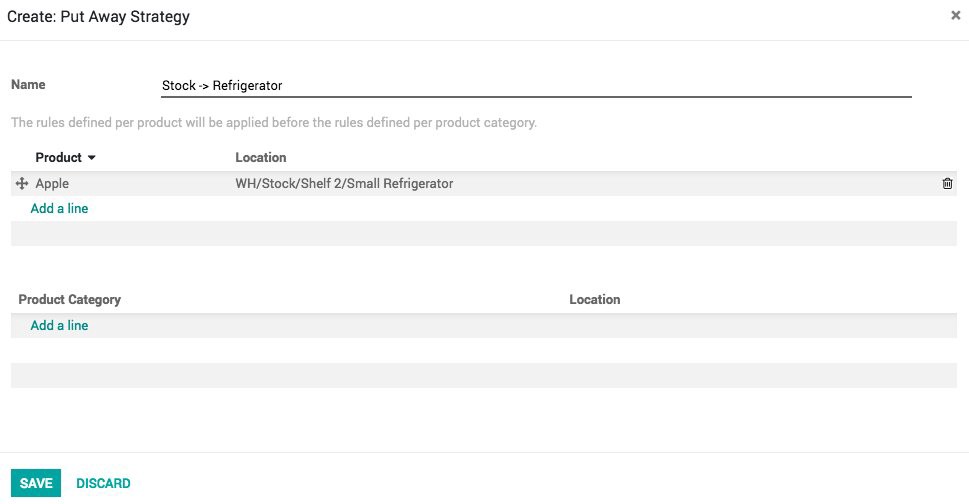Click Location header in the product table
This screenshot has width=969, height=504.
click(261, 158)
